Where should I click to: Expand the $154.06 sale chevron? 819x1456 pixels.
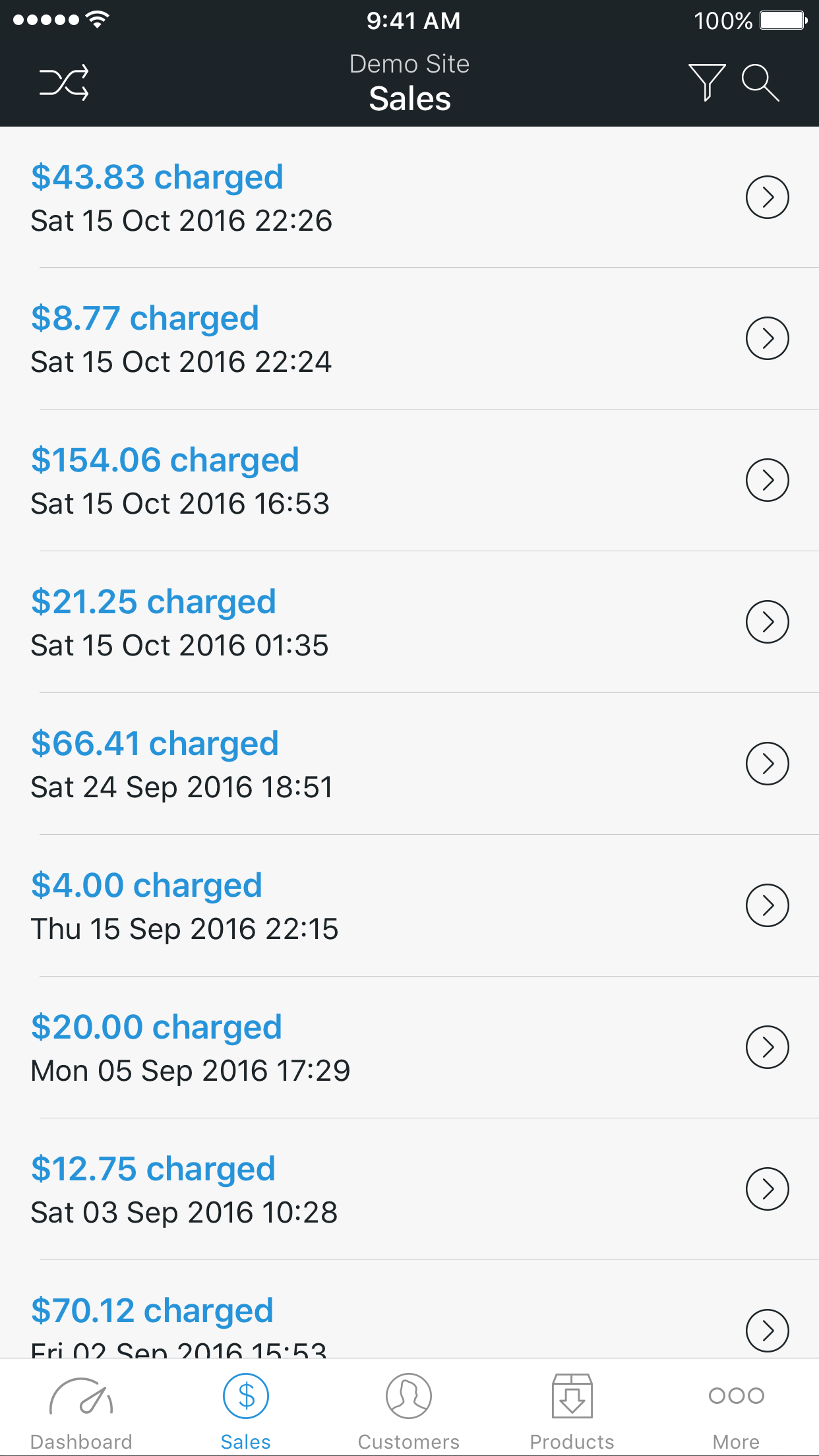[767, 480]
